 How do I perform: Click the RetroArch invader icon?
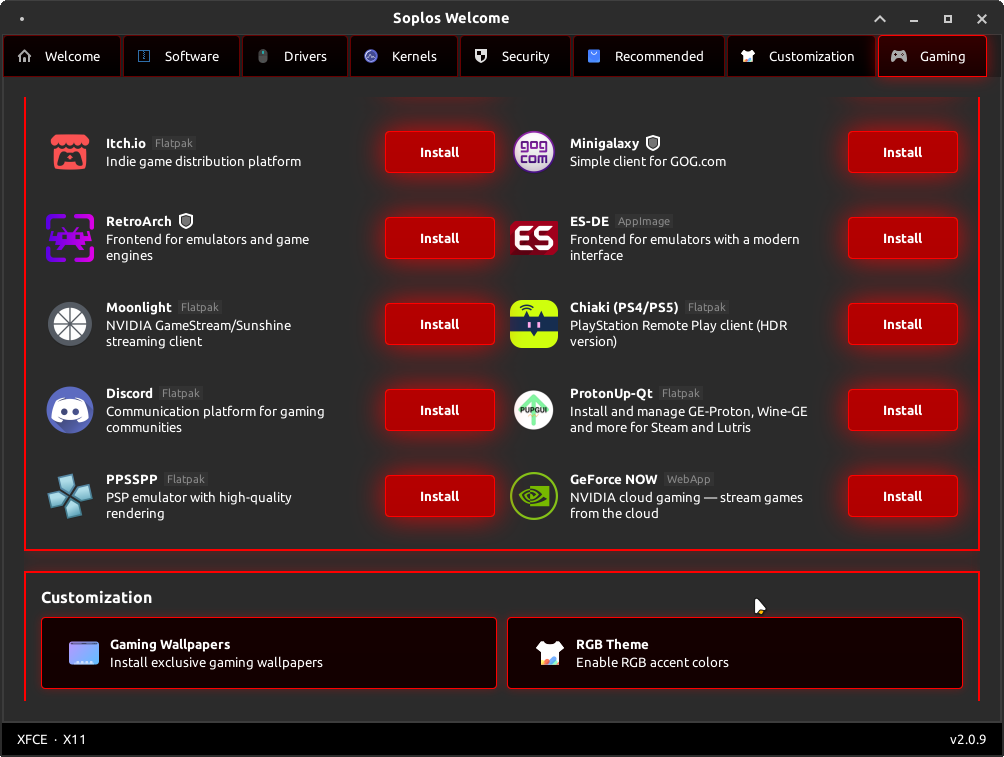coord(70,238)
